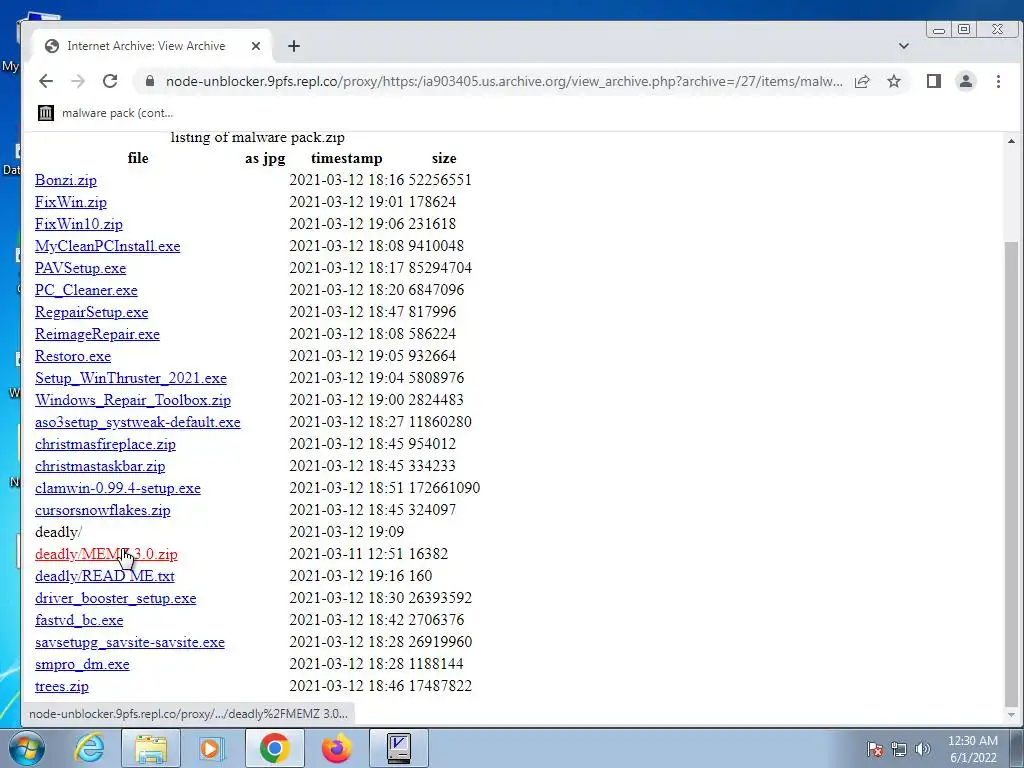Click PAVSetup.exe link

point(80,268)
